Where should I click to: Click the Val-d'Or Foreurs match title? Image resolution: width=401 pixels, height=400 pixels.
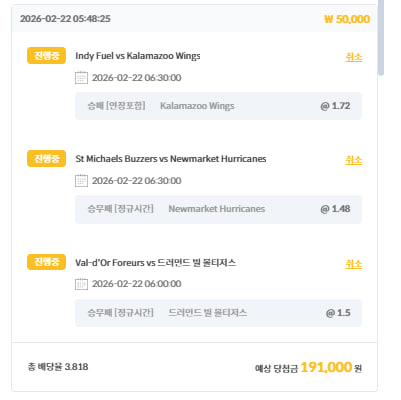155,263
